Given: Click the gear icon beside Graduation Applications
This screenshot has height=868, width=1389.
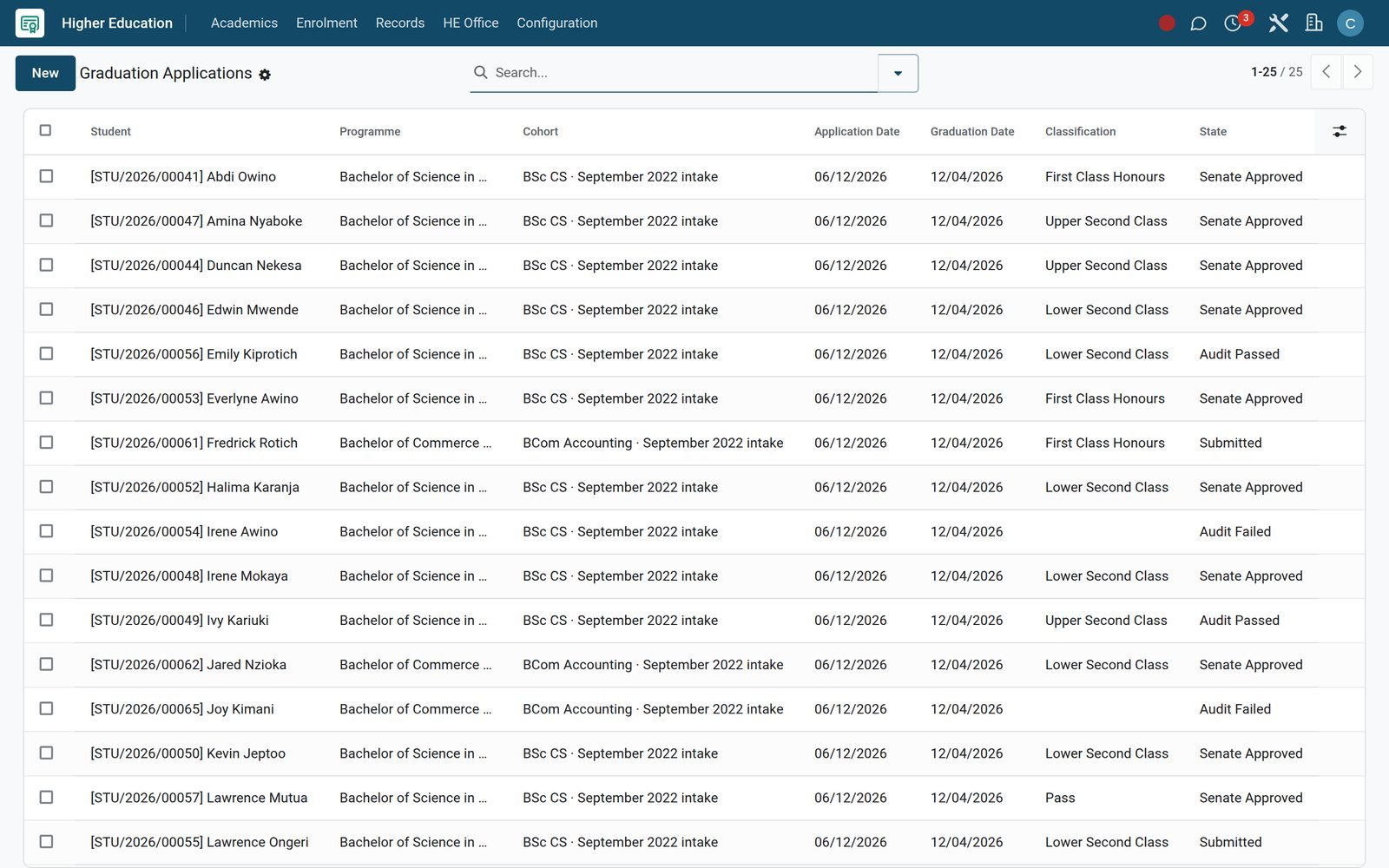Looking at the screenshot, I should [265, 75].
